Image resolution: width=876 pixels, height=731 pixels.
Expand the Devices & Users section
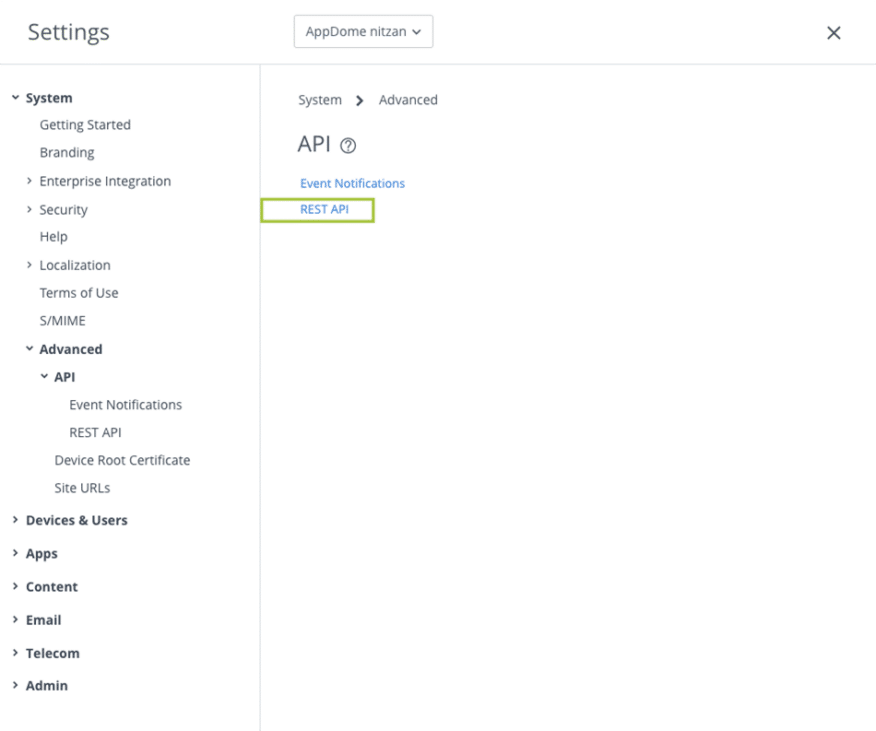click(x=14, y=520)
